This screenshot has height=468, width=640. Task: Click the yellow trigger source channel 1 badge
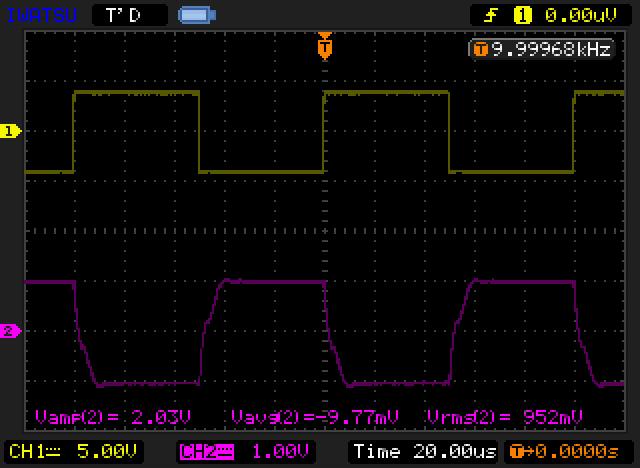pyautogui.click(x=522, y=16)
